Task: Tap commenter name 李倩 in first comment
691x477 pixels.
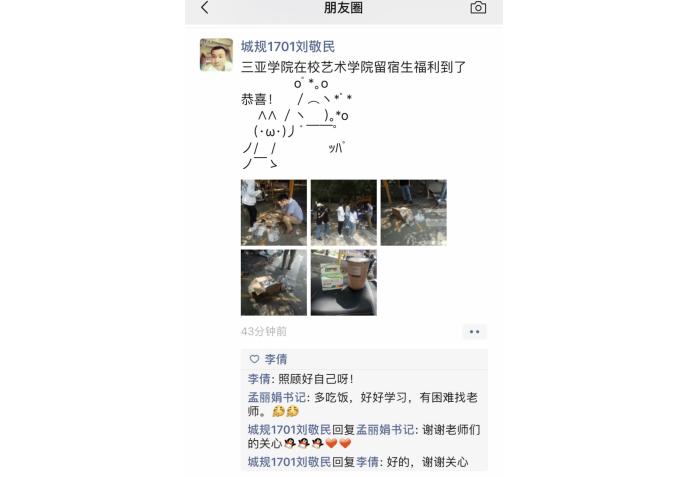Action: coord(259,379)
